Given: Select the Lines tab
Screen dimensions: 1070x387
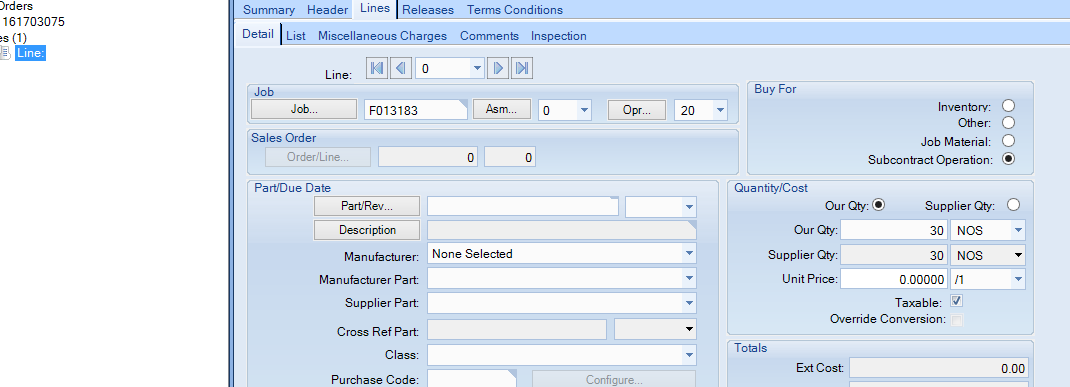Looking at the screenshot, I should (375, 9).
